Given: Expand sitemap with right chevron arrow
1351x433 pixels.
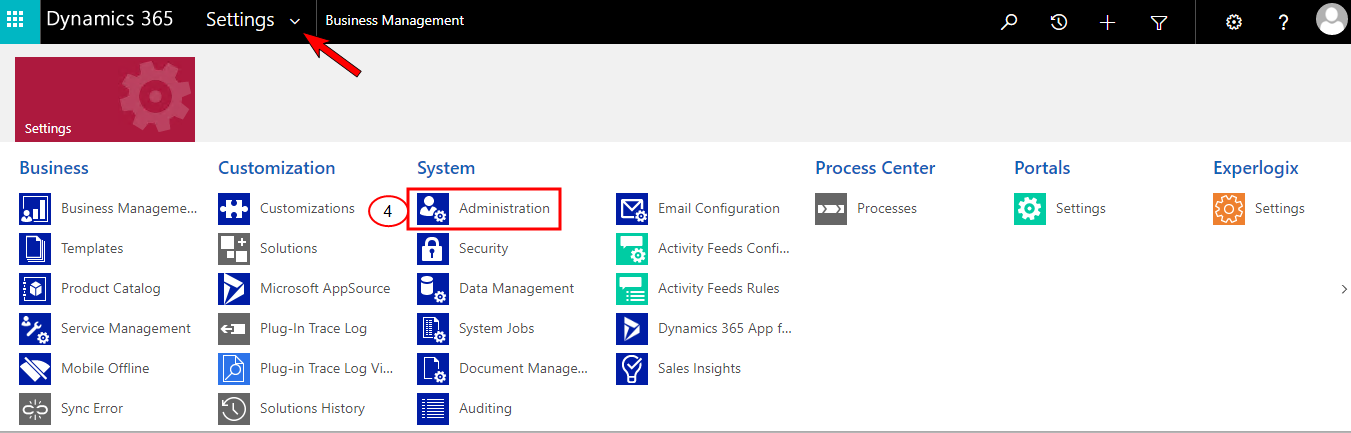Looking at the screenshot, I should click(1344, 288).
